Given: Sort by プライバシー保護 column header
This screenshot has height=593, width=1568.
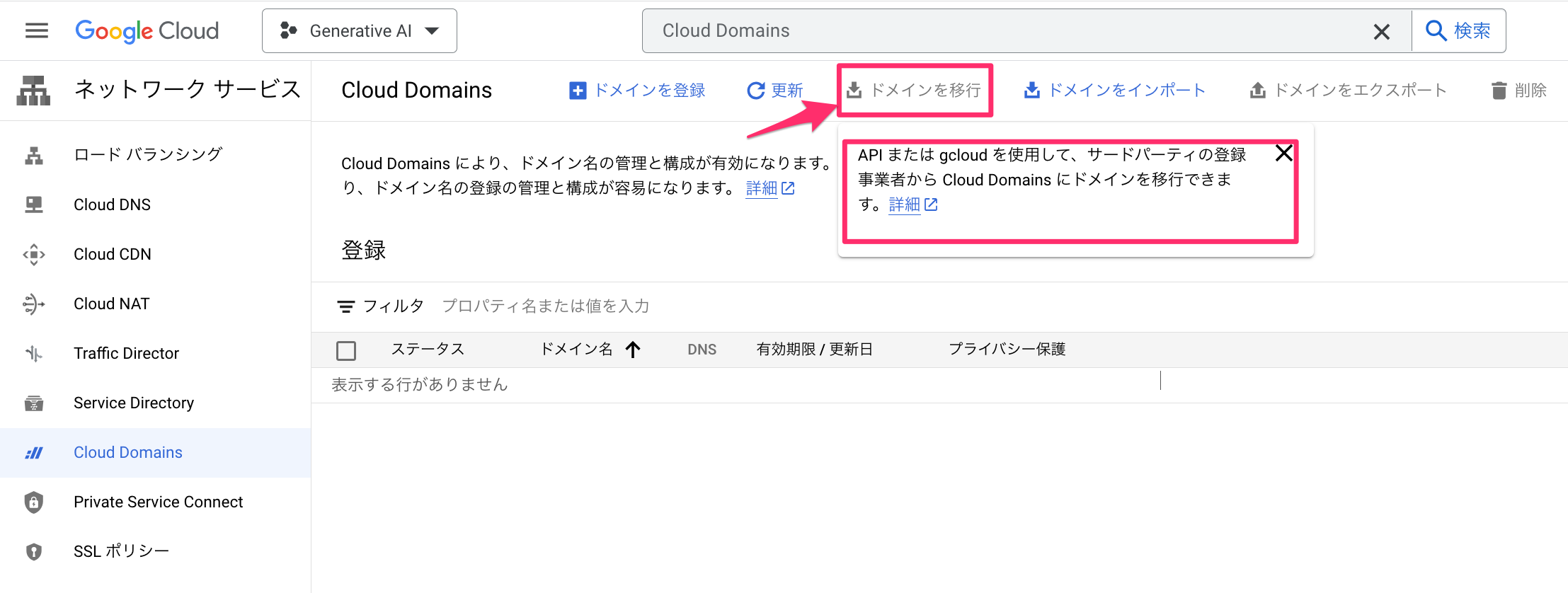Looking at the screenshot, I should [x=1007, y=349].
